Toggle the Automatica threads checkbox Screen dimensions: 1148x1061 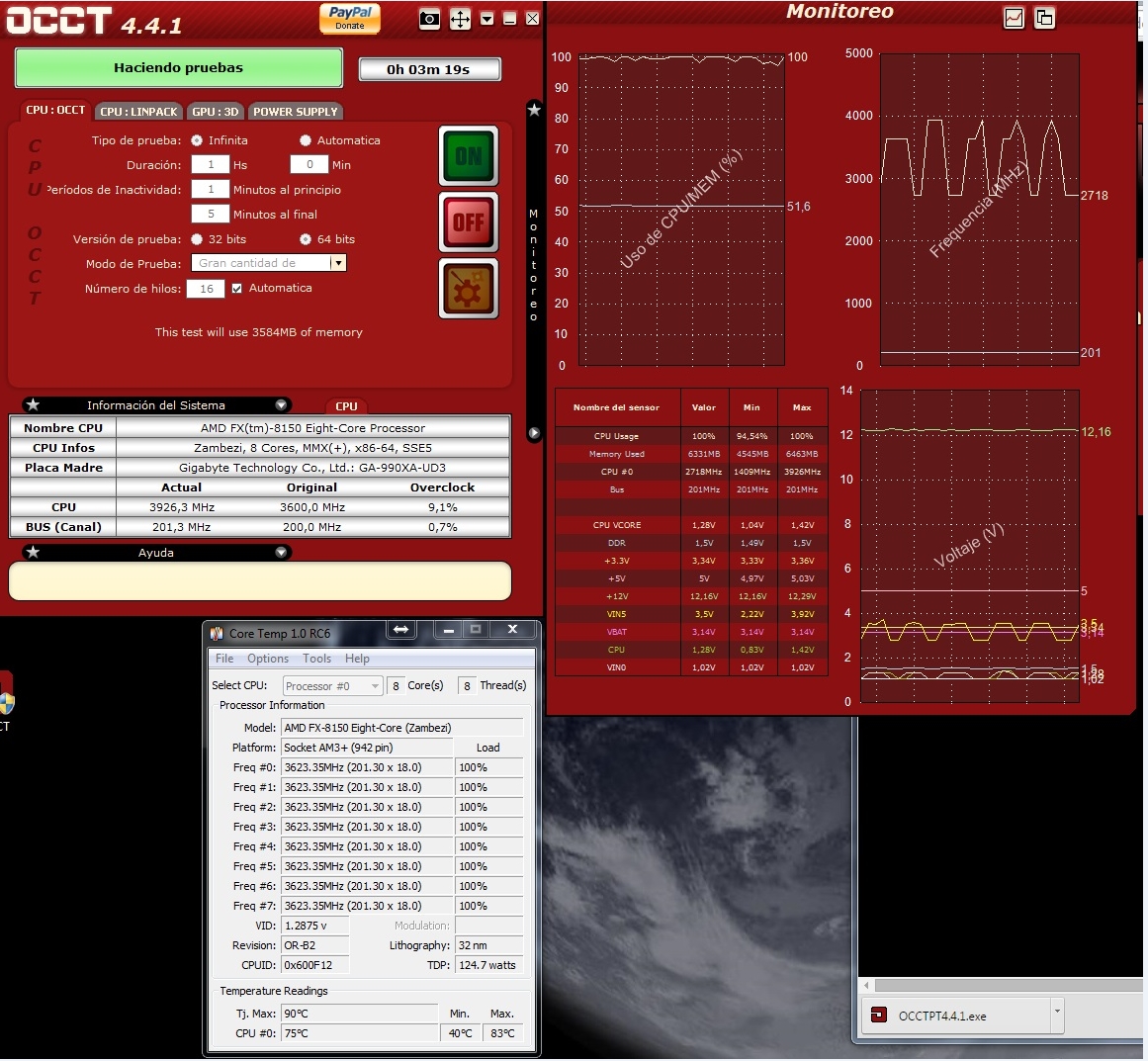click(x=236, y=289)
